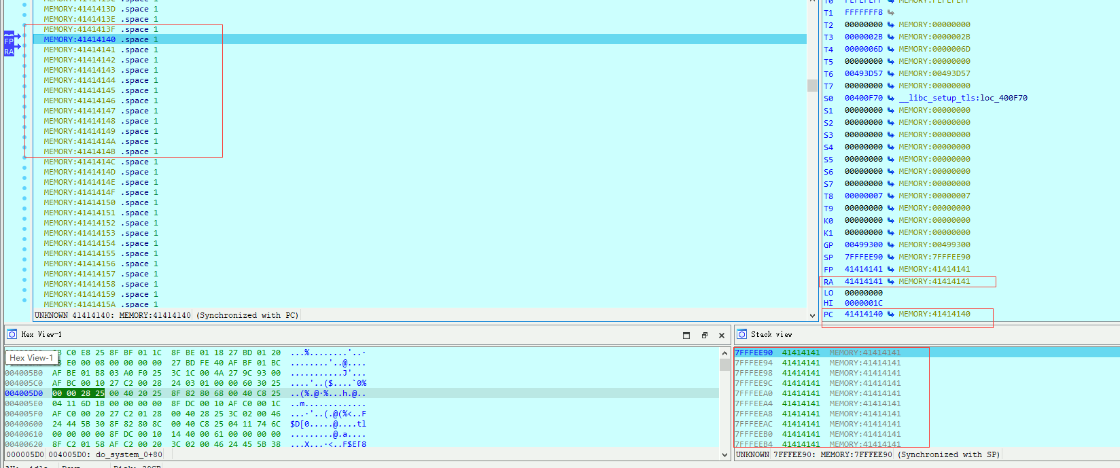Select the Stack view tab title
Viewport: 1120px width, 468px height.
771,334
